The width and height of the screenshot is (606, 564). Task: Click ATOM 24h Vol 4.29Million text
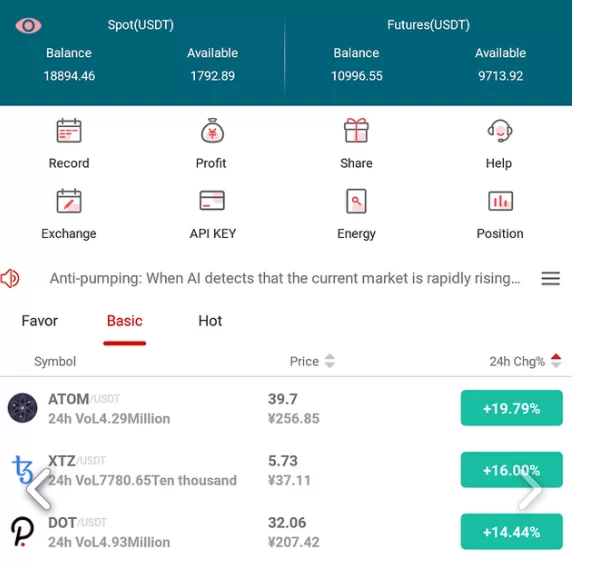(x=109, y=419)
